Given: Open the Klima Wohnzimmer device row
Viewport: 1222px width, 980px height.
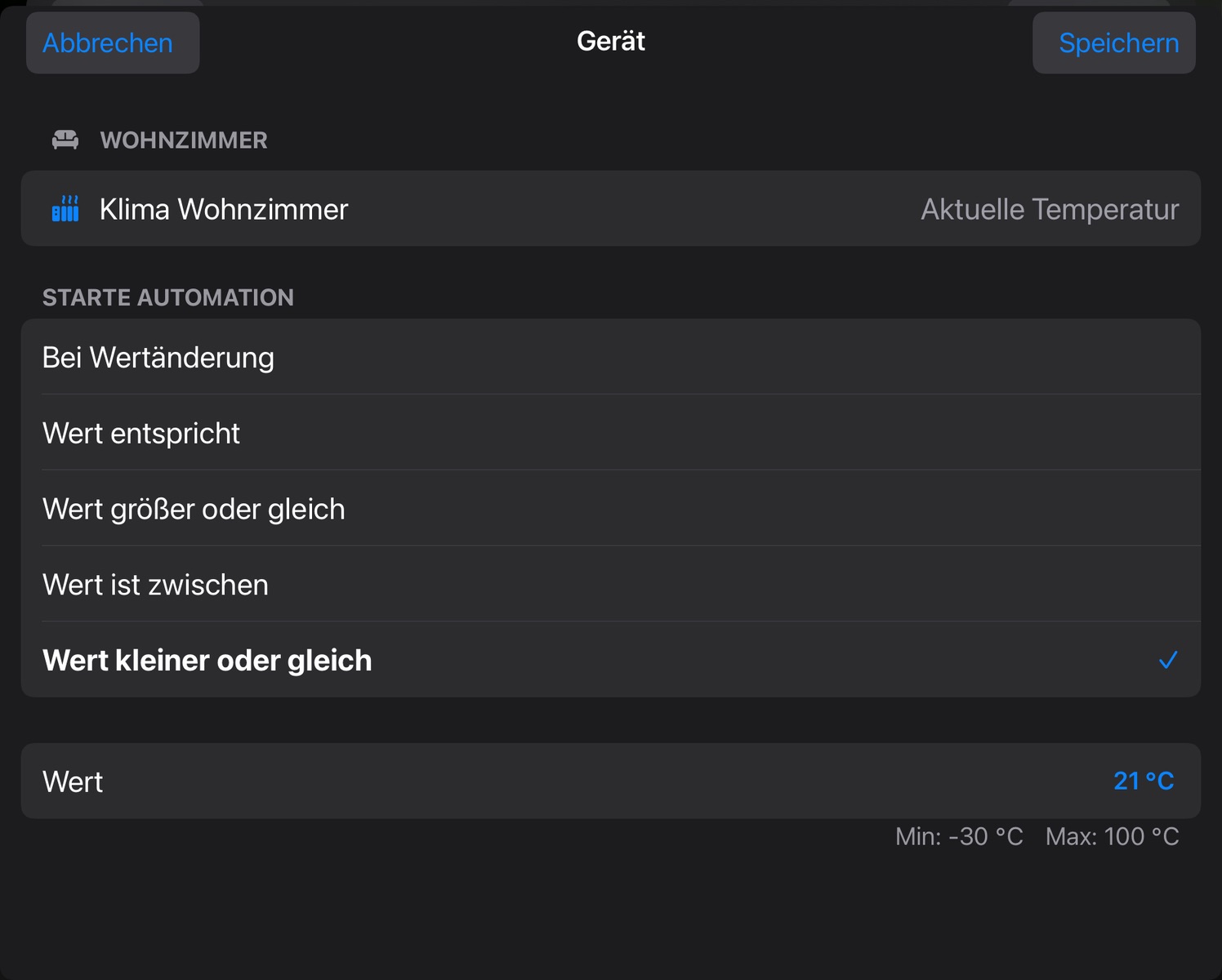Looking at the screenshot, I should (x=224, y=209).
